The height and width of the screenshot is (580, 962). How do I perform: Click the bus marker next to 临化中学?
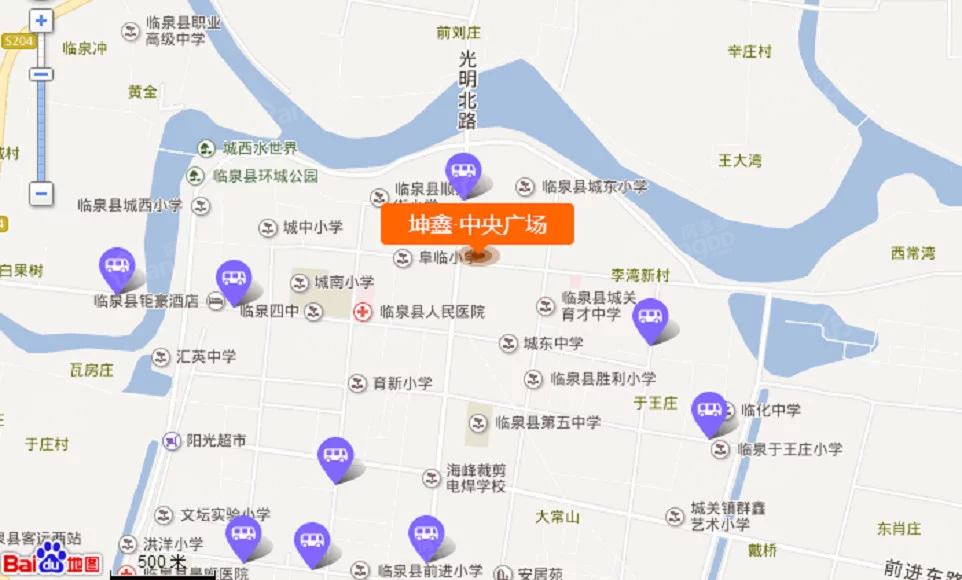709,414
